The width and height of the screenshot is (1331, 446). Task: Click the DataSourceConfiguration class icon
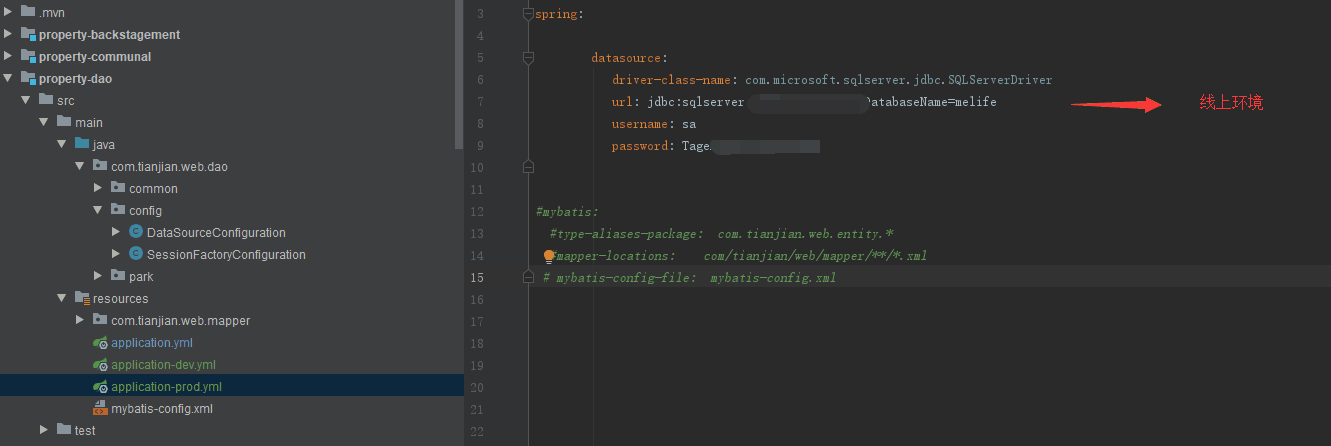pyautogui.click(x=136, y=232)
